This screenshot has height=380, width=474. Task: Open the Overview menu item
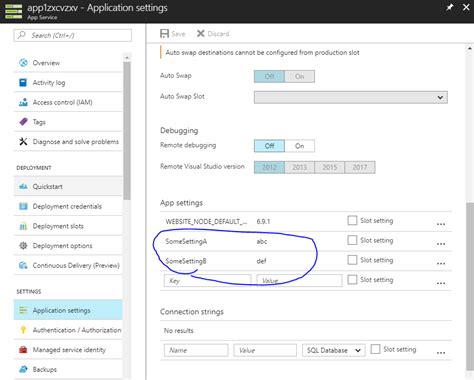(x=68, y=63)
